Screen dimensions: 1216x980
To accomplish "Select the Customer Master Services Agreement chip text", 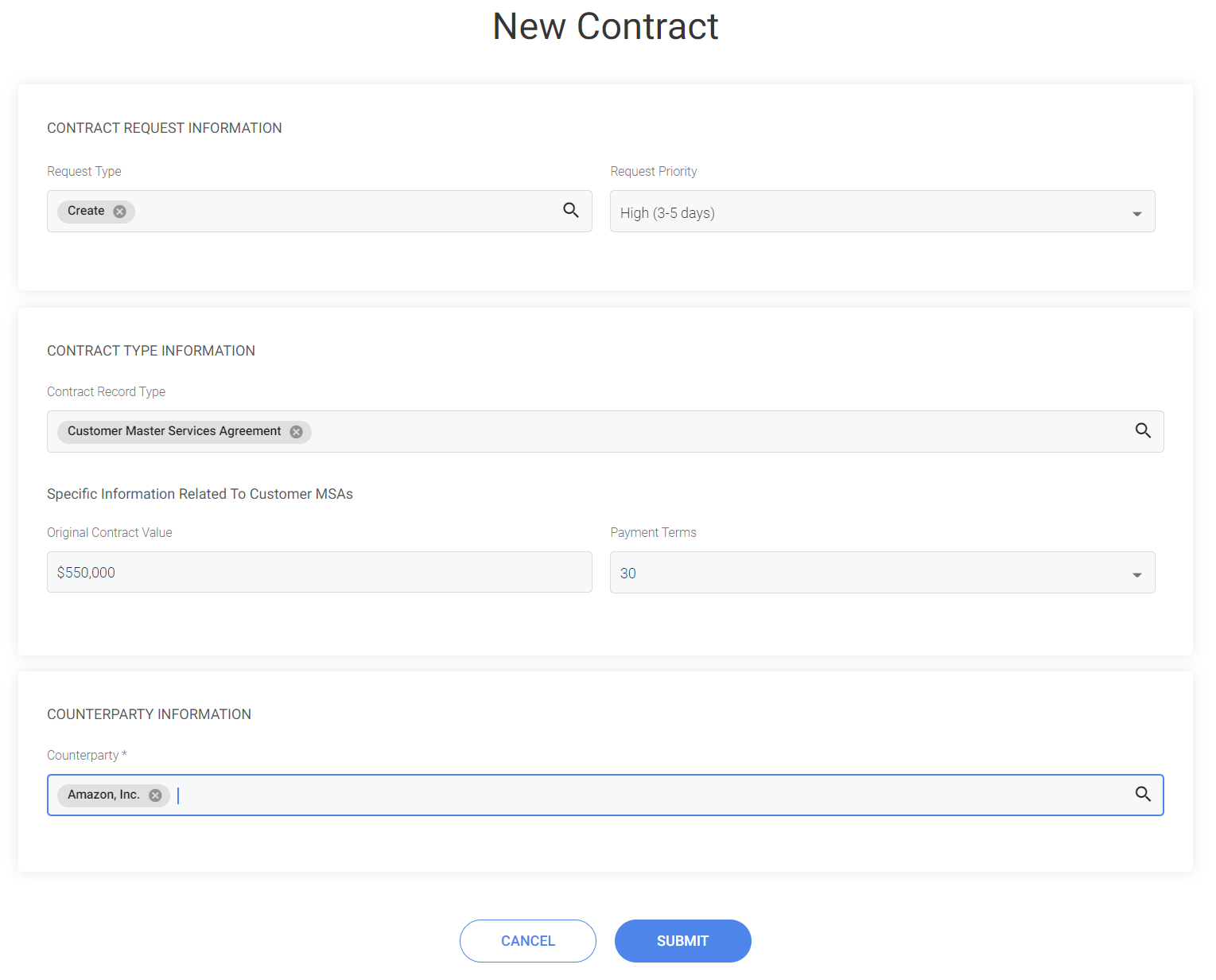I will click(x=174, y=431).
